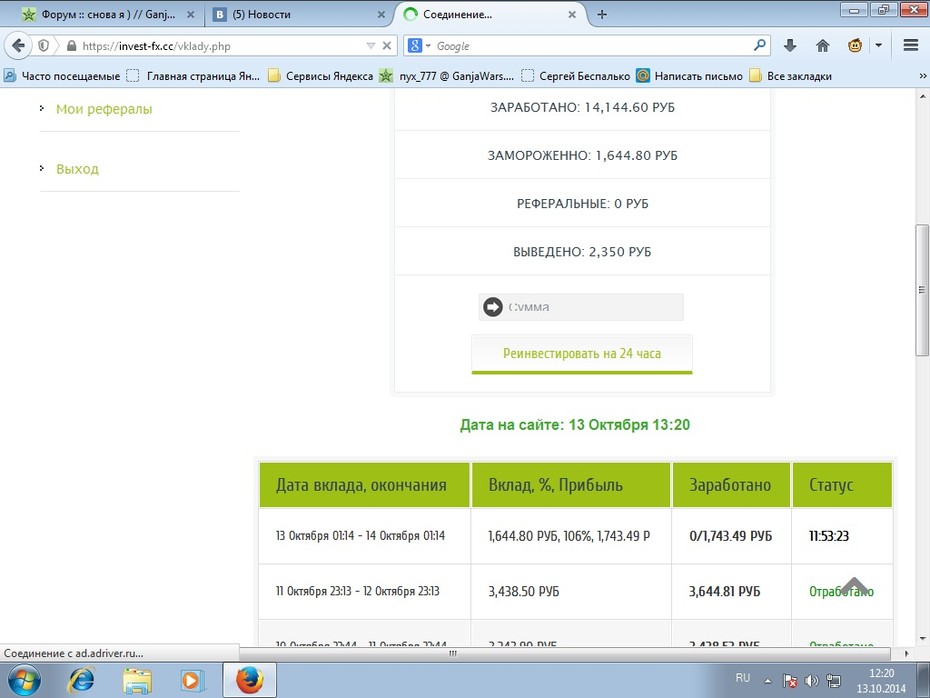Show hidden tray icons arrow
Screen dimensions: 930x698
coord(767,681)
